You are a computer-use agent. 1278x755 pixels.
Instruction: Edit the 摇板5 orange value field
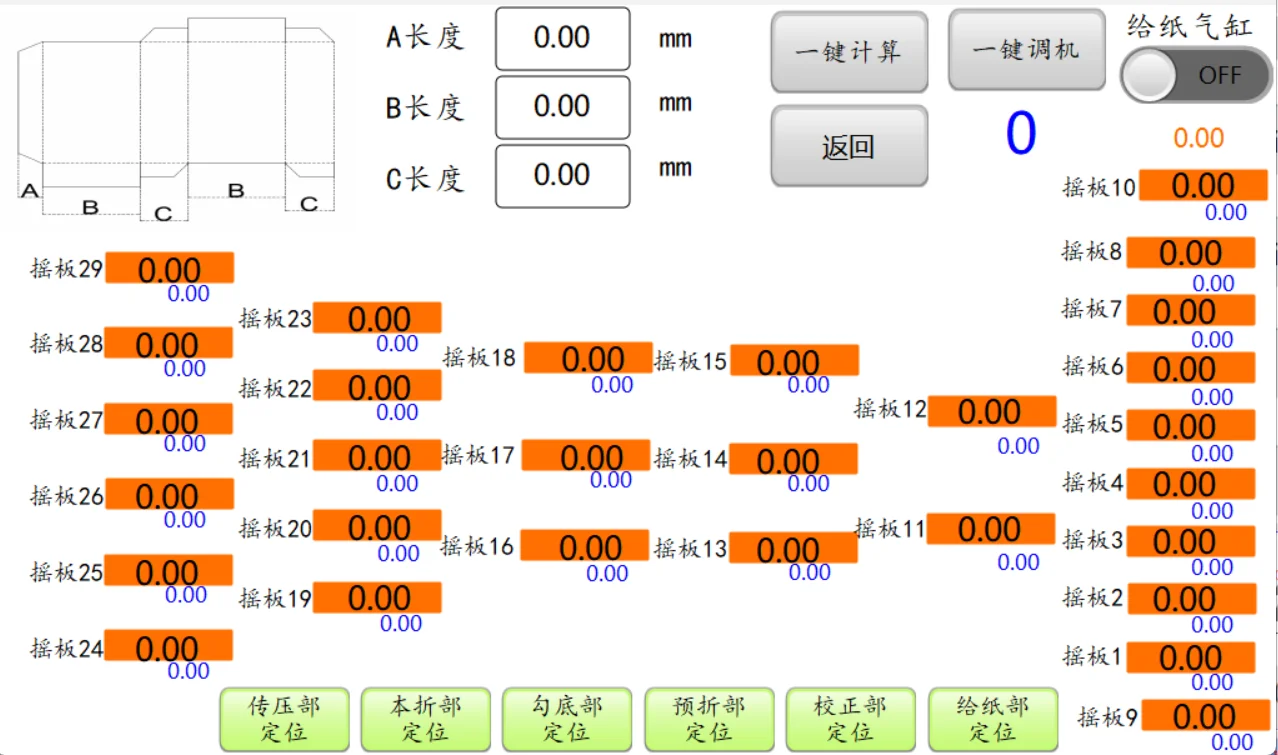(1191, 426)
